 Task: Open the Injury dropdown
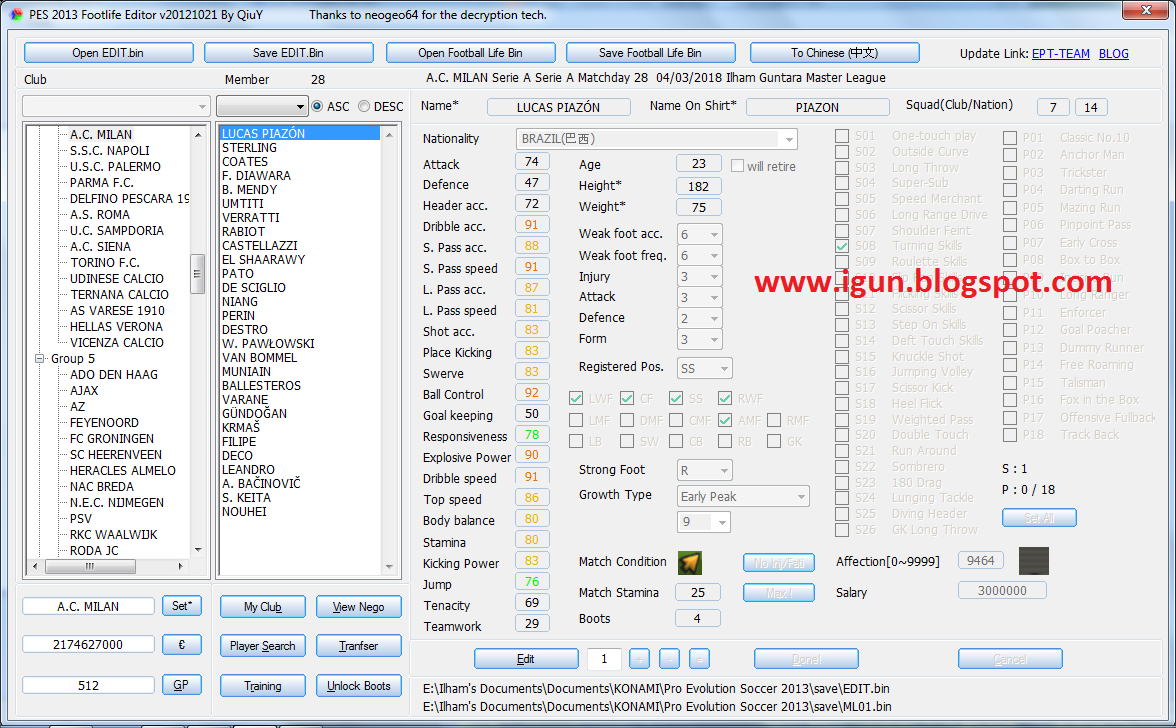coord(714,277)
